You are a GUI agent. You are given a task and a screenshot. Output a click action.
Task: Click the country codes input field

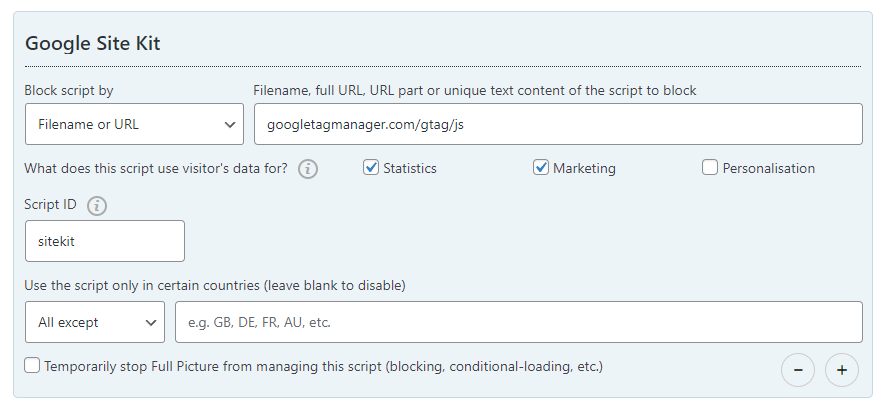(518, 322)
